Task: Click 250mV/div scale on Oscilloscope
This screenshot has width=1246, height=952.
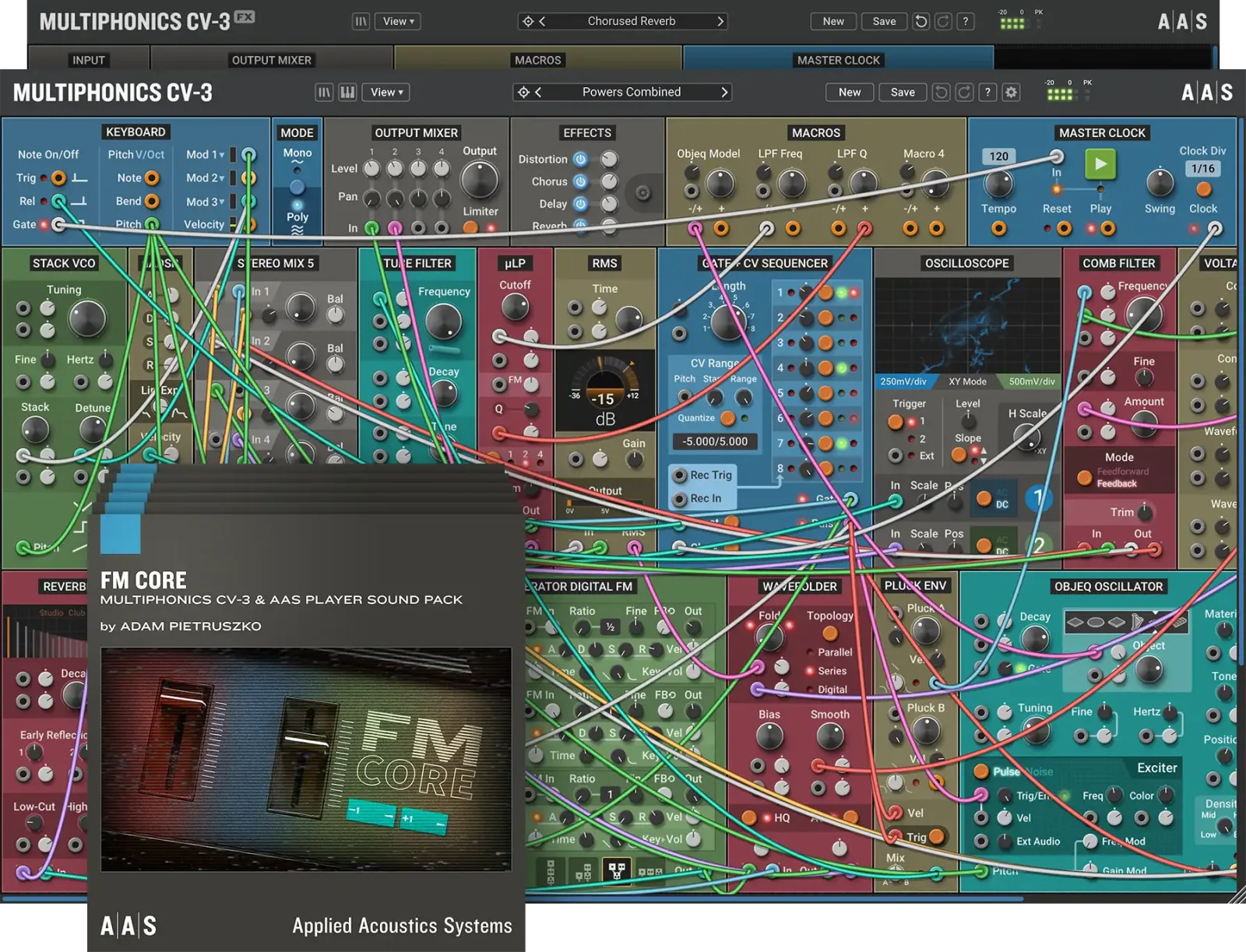Action: tap(903, 381)
